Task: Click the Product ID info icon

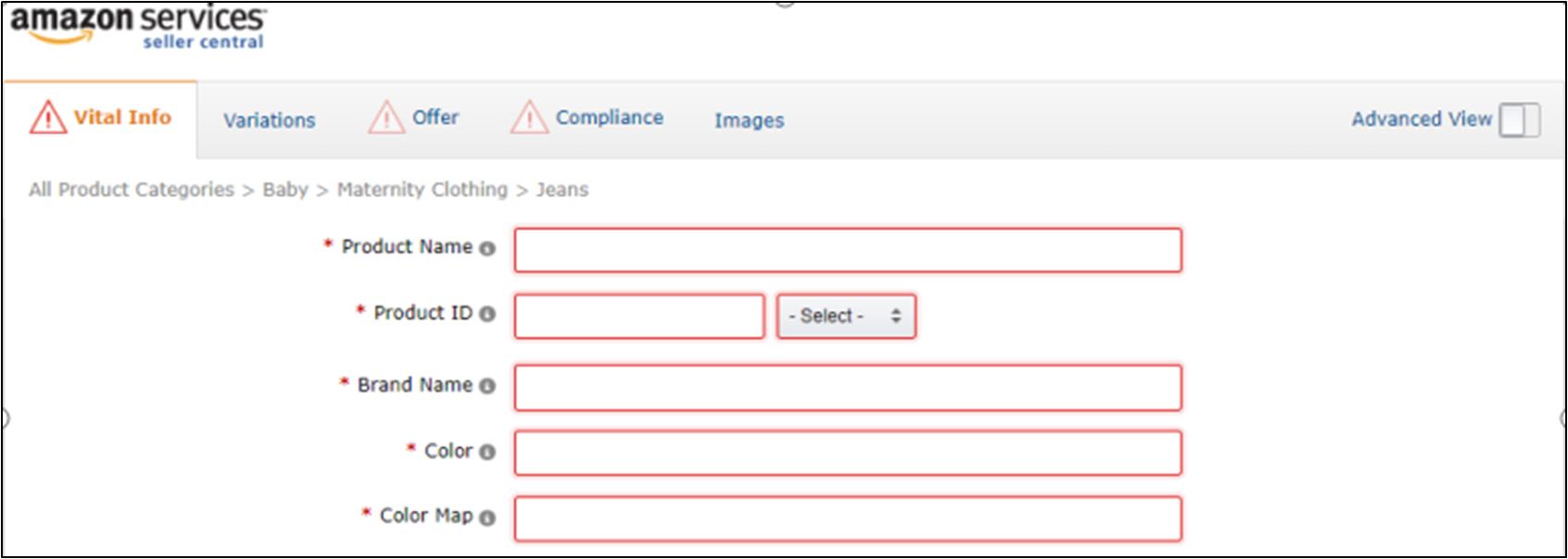Action: click(x=488, y=314)
